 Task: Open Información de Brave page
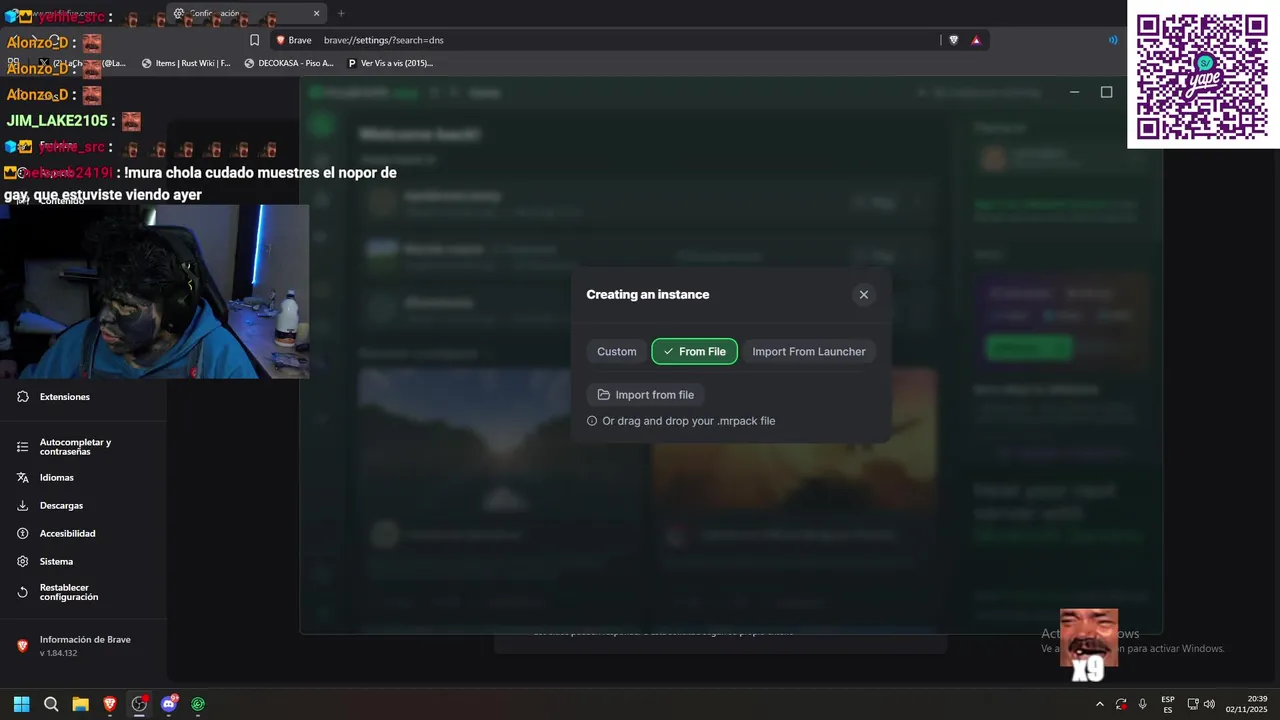[85, 640]
